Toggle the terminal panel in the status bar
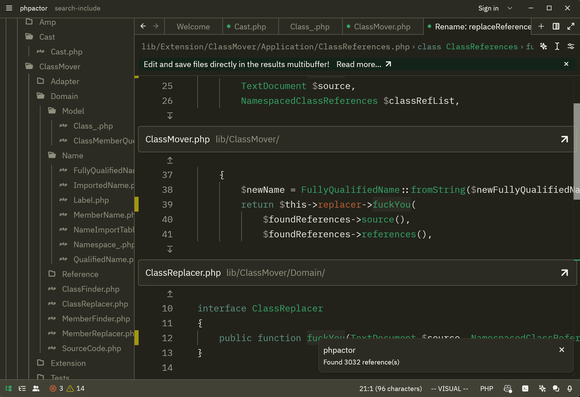This screenshot has height=397, width=580. click(x=525, y=388)
